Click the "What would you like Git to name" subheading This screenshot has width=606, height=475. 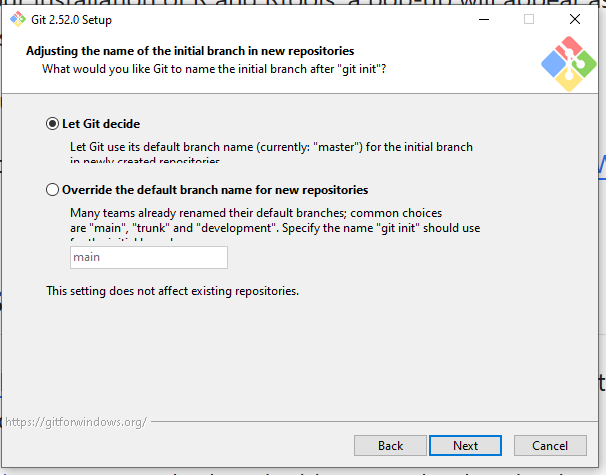point(215,68)
